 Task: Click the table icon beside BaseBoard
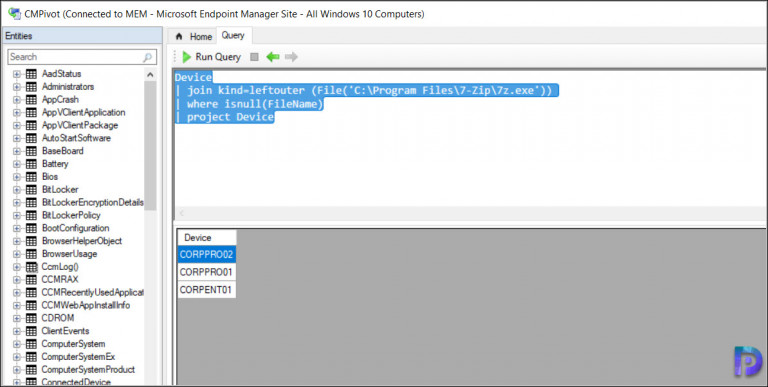pyautogui.click(x=31, y=151)
